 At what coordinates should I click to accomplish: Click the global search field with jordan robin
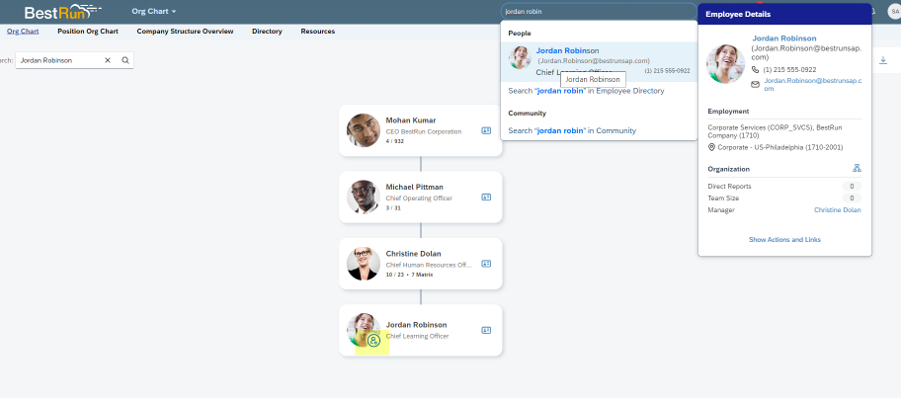point(599,12)
